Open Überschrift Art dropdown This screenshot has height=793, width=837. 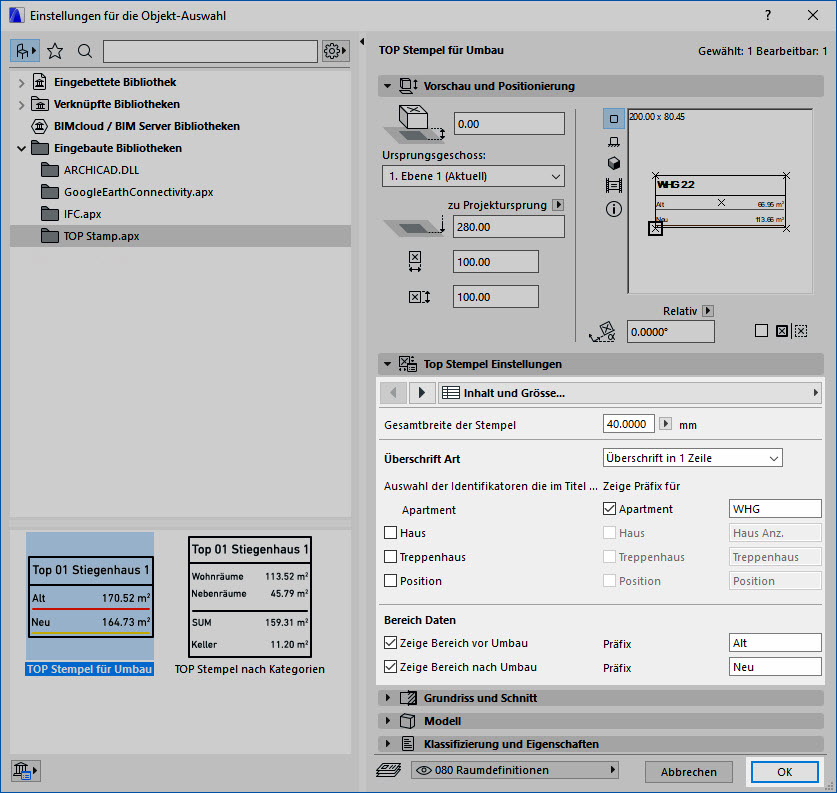point(693,458)
